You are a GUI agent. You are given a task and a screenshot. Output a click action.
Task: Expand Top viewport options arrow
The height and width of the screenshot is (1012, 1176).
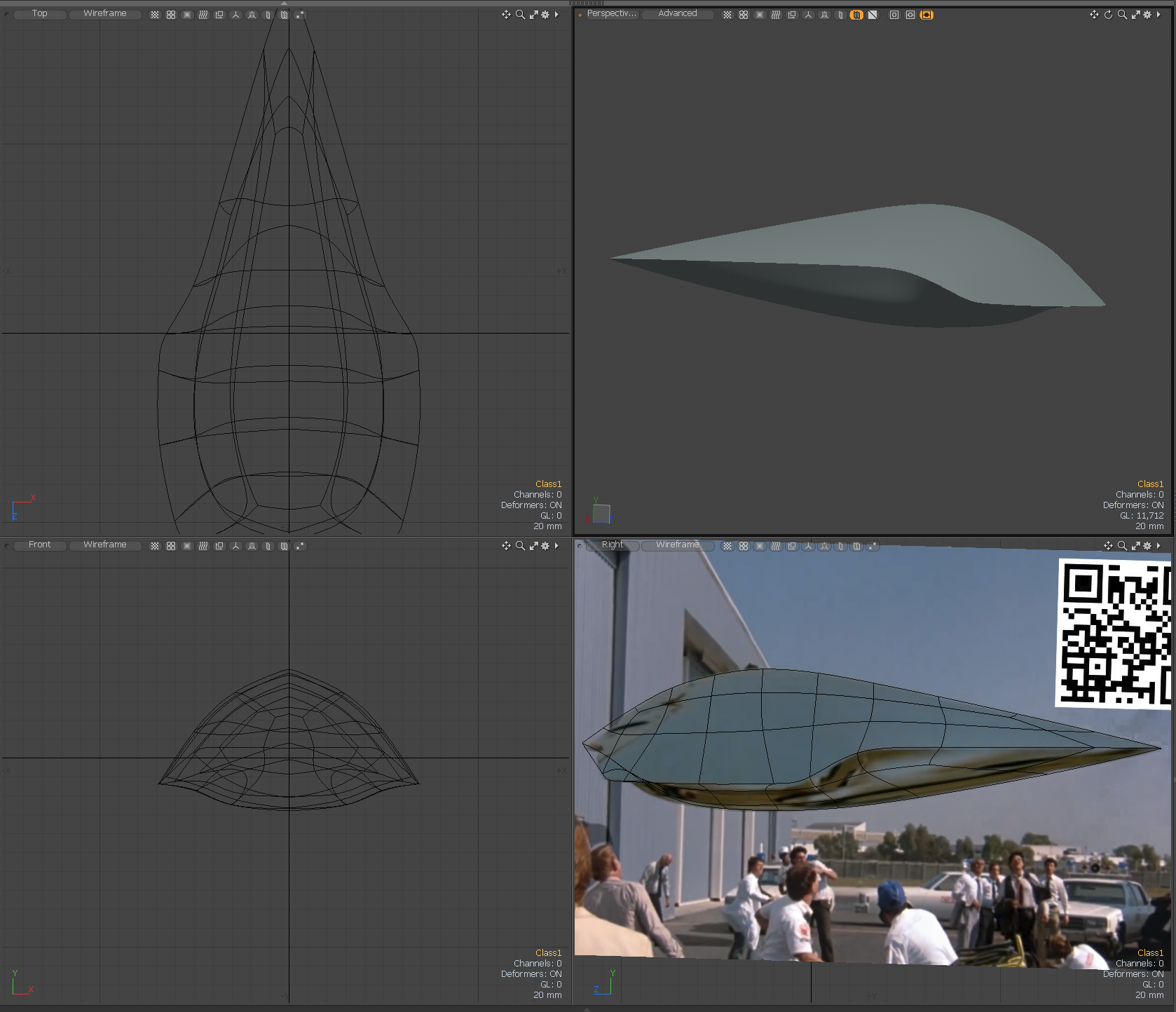point(556,15)
